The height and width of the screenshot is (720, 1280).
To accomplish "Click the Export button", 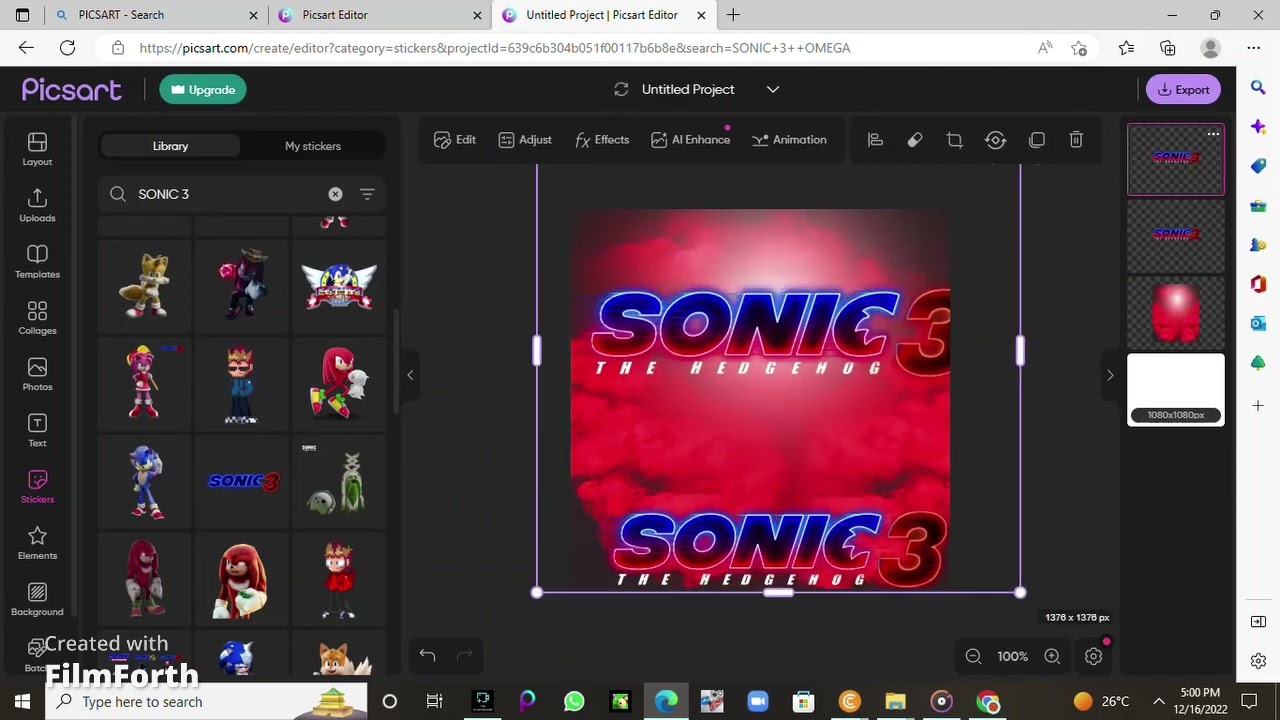I will pyautogui.click(x=1184, y=90).
